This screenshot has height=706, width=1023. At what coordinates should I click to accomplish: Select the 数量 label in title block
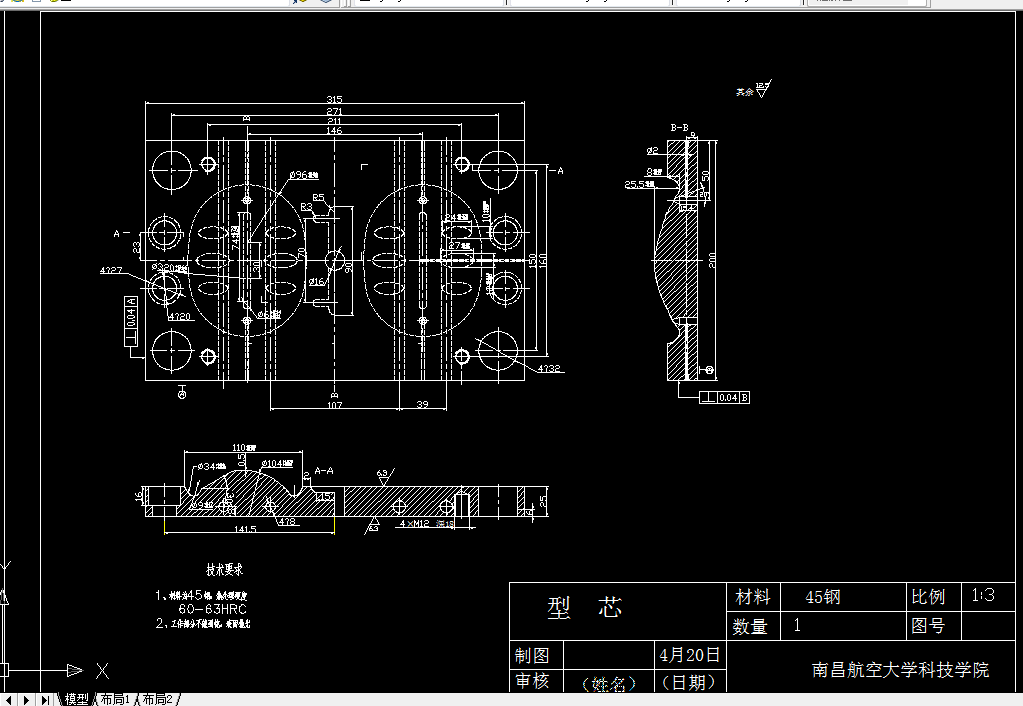[x=750, y=626]
